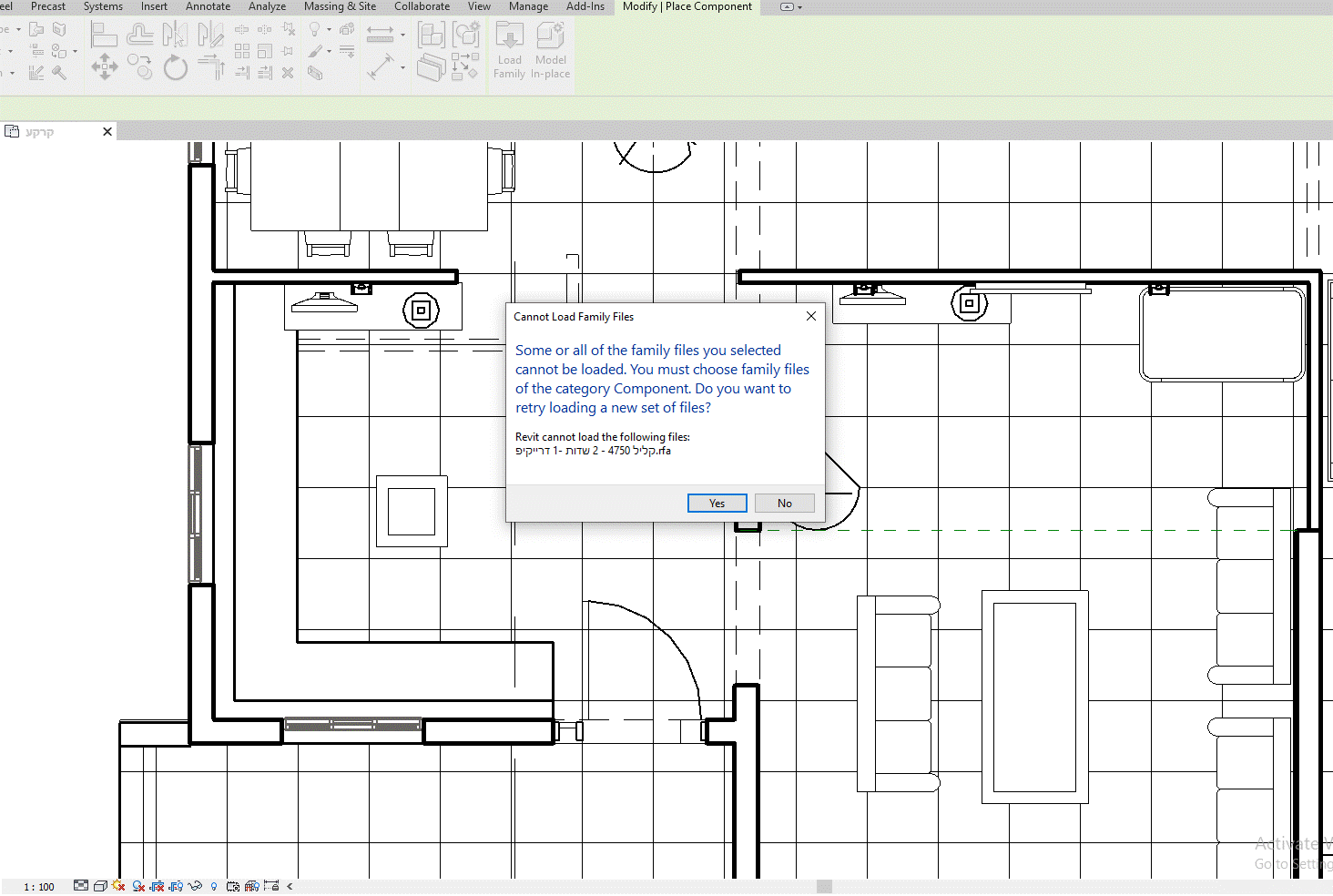1333x896 pixels.
Task: Click Yes to retry loading files
Action: pos(717,503)
